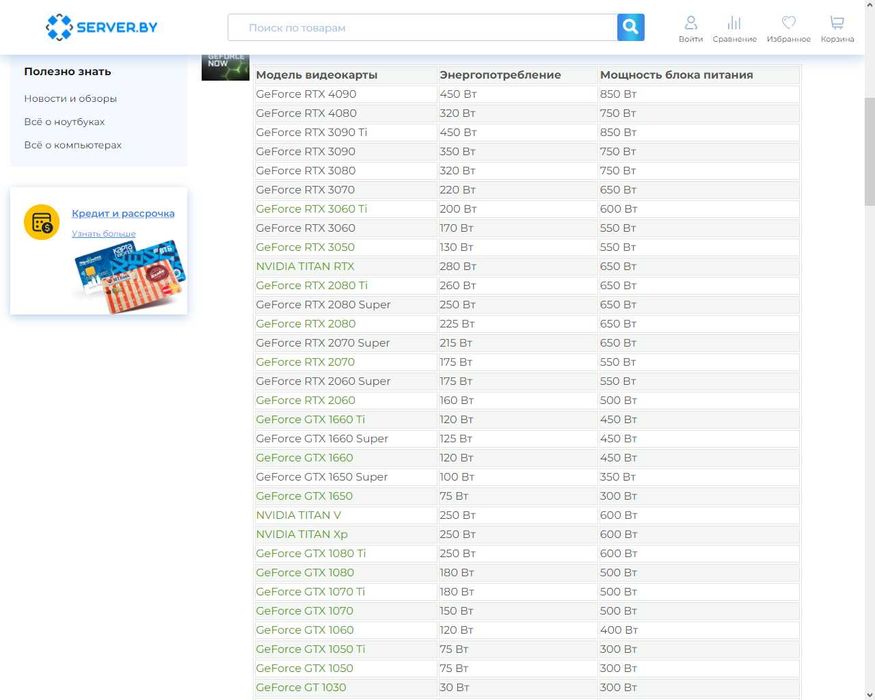
Task: Click the 30 Вт power value
Action: [x=454, y=687]
